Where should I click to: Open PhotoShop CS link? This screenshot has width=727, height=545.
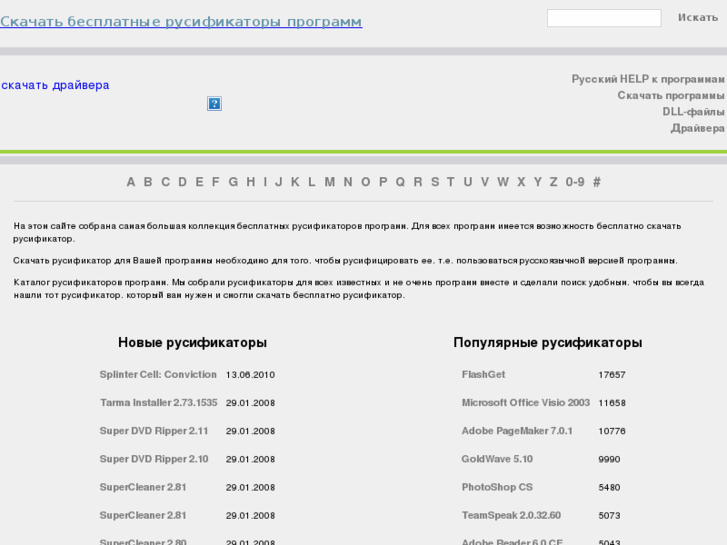click(497, 487)
